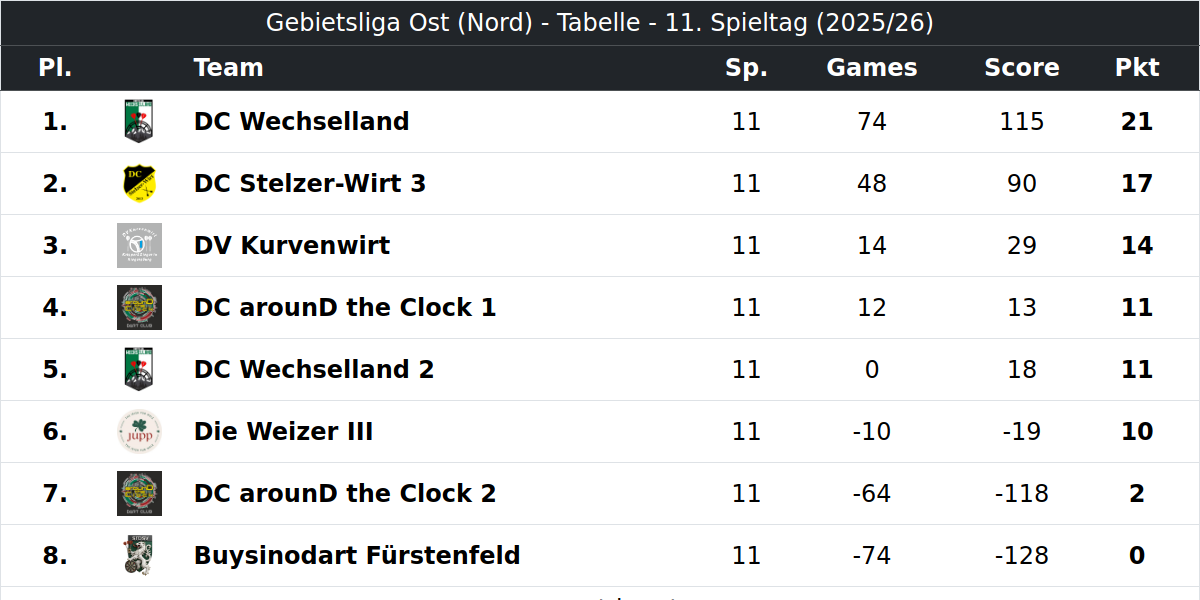Click the Pkt column header
The width and height of the screenshot is (1200, 600).
pos(1137,67)
